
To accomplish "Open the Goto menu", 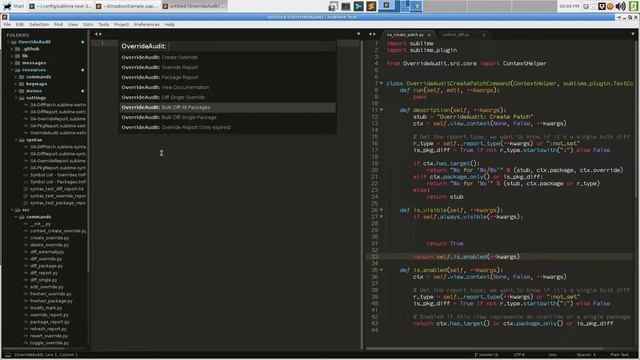I will click(x=88, y=24).
